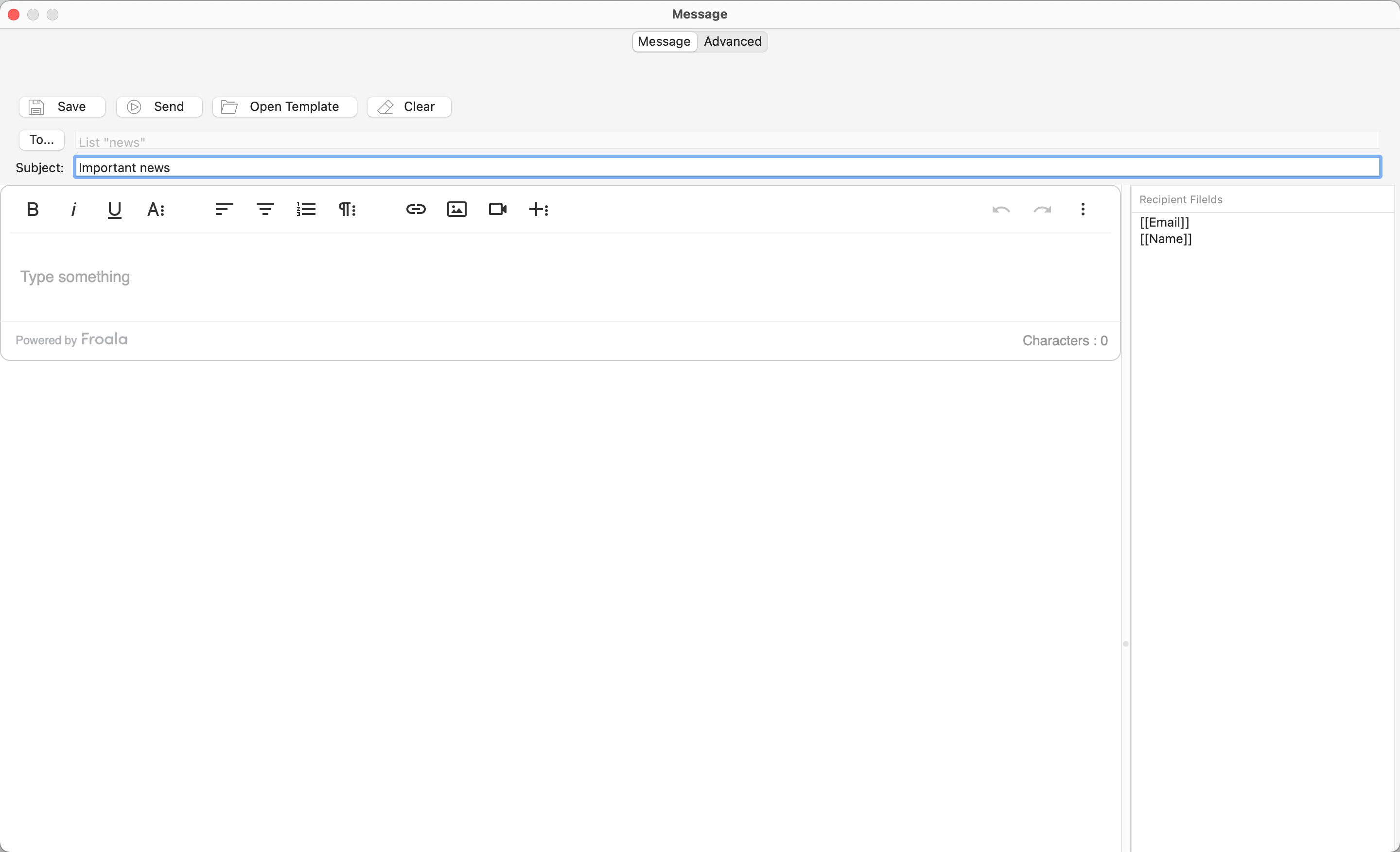Screen dimensions: 1400x852
Task: Click the pane splitter handle beside Recipient Fields
Action: (x=1125, y=643)
